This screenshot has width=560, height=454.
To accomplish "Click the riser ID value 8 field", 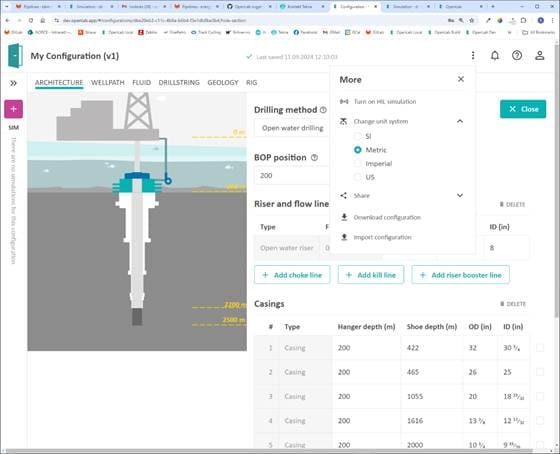I will [x=506, y=248].
